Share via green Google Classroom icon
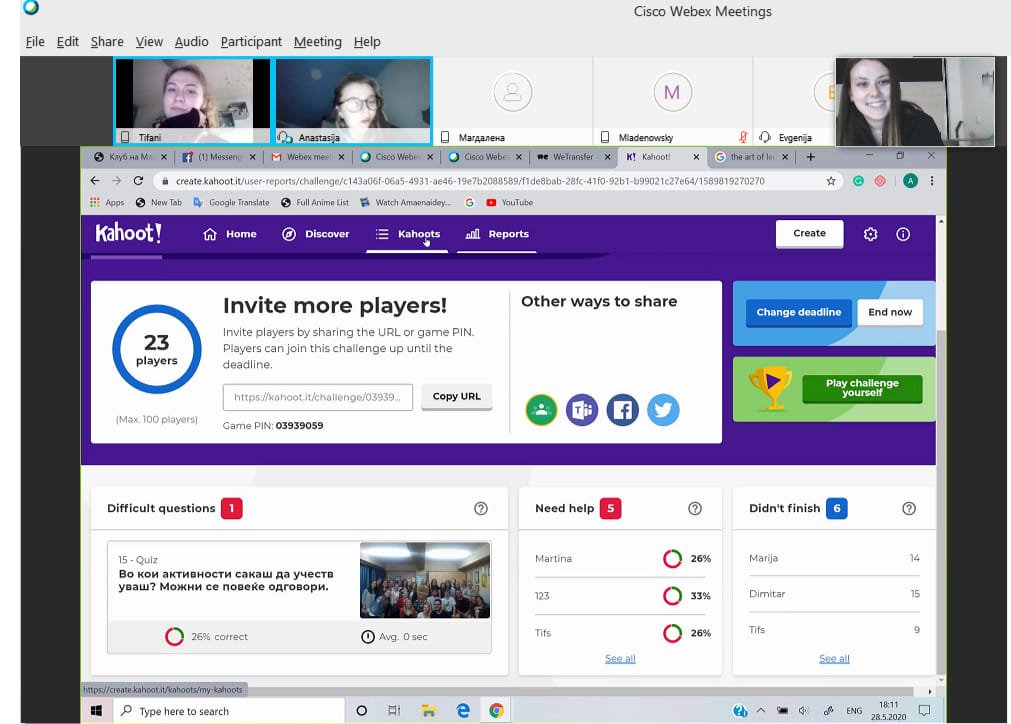1011x724 pixels. (541, 410)
